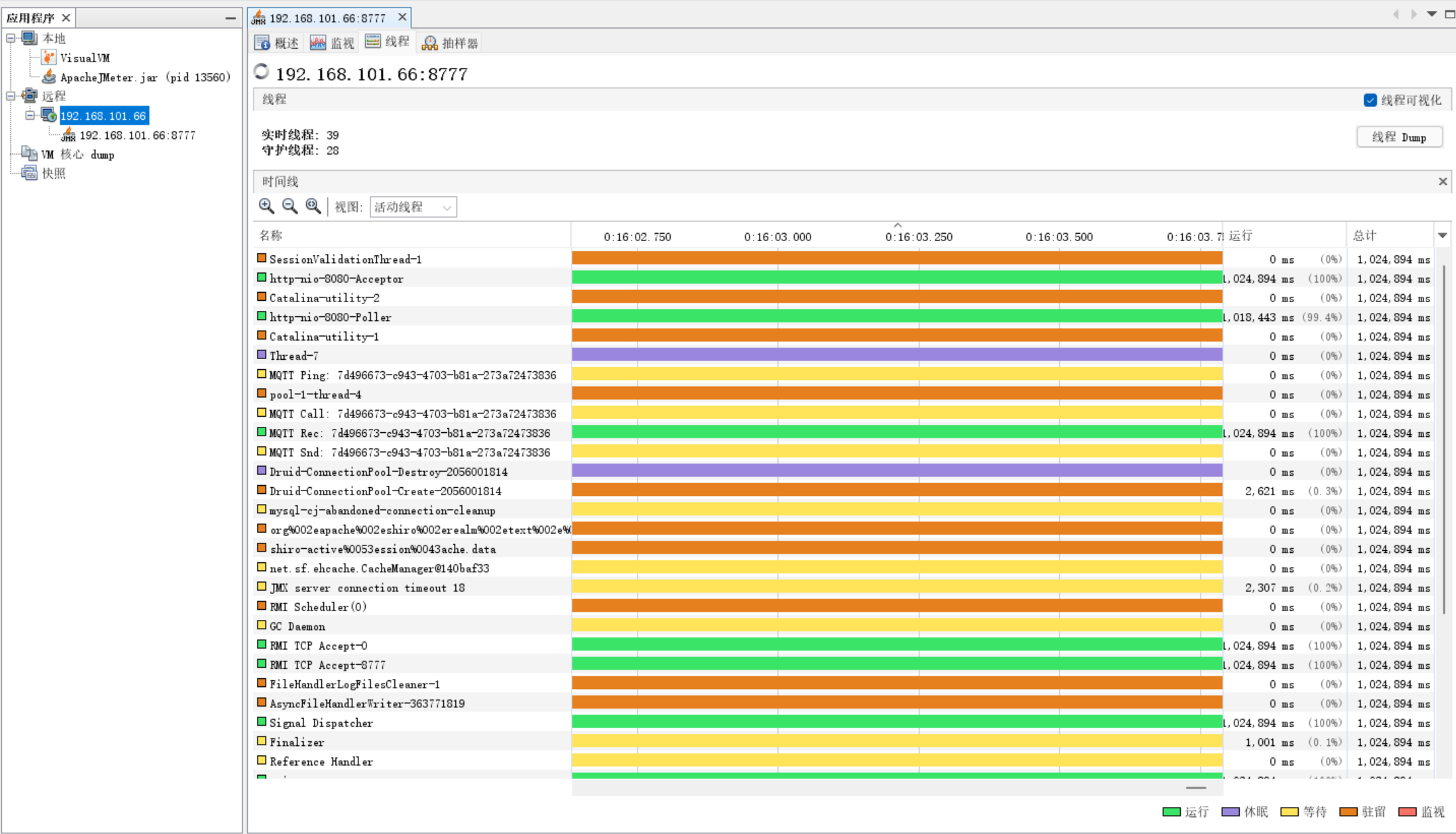Select the VisualVM application node icon
The width and height of the screenshot is (1456, 834).
[x=49, y=58]
